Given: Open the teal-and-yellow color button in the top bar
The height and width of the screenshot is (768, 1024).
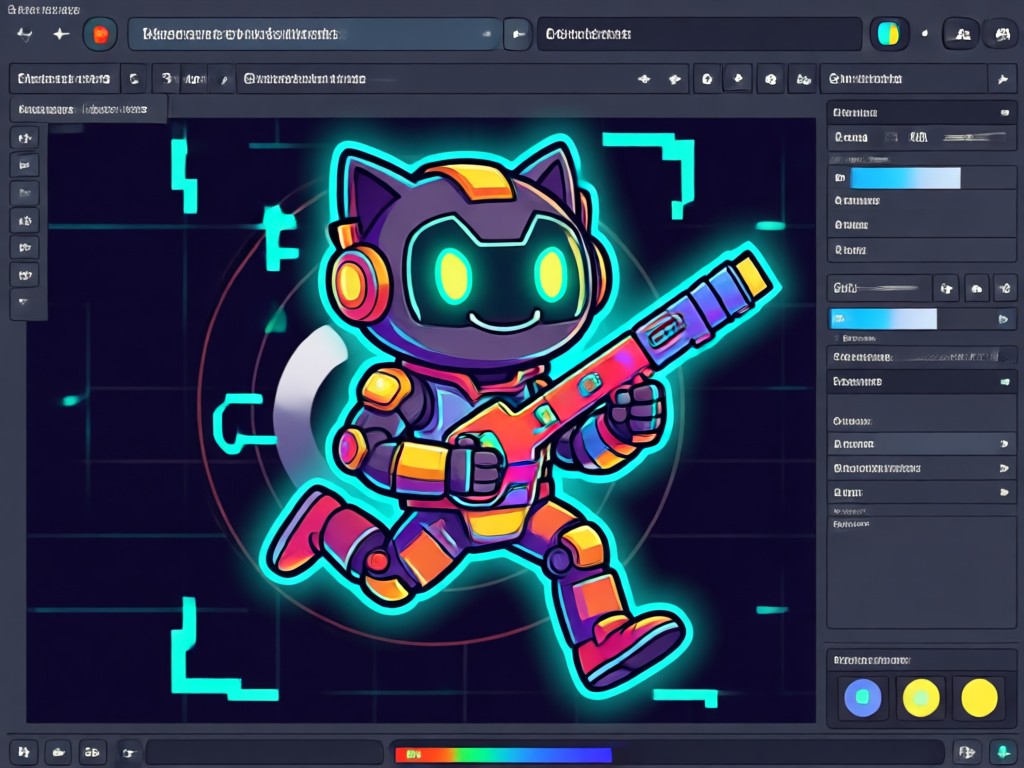Looking at the screenshot, I should click(889, 34).
